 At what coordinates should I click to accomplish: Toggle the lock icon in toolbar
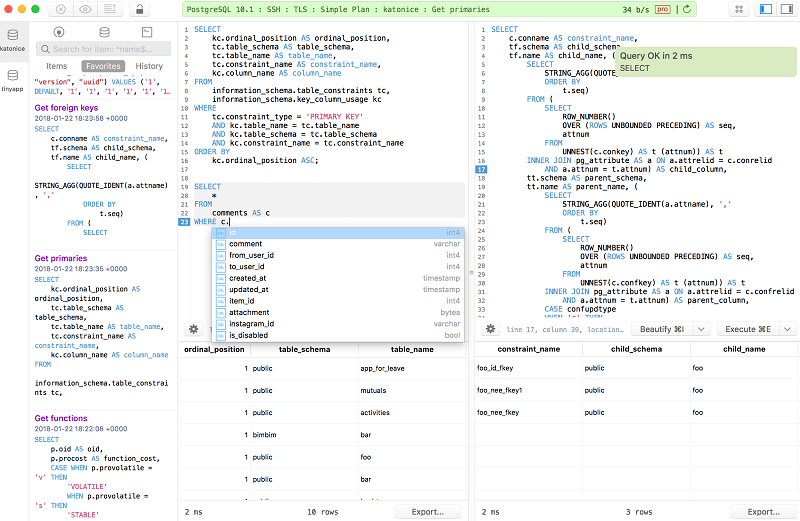[x=139, y=9]
